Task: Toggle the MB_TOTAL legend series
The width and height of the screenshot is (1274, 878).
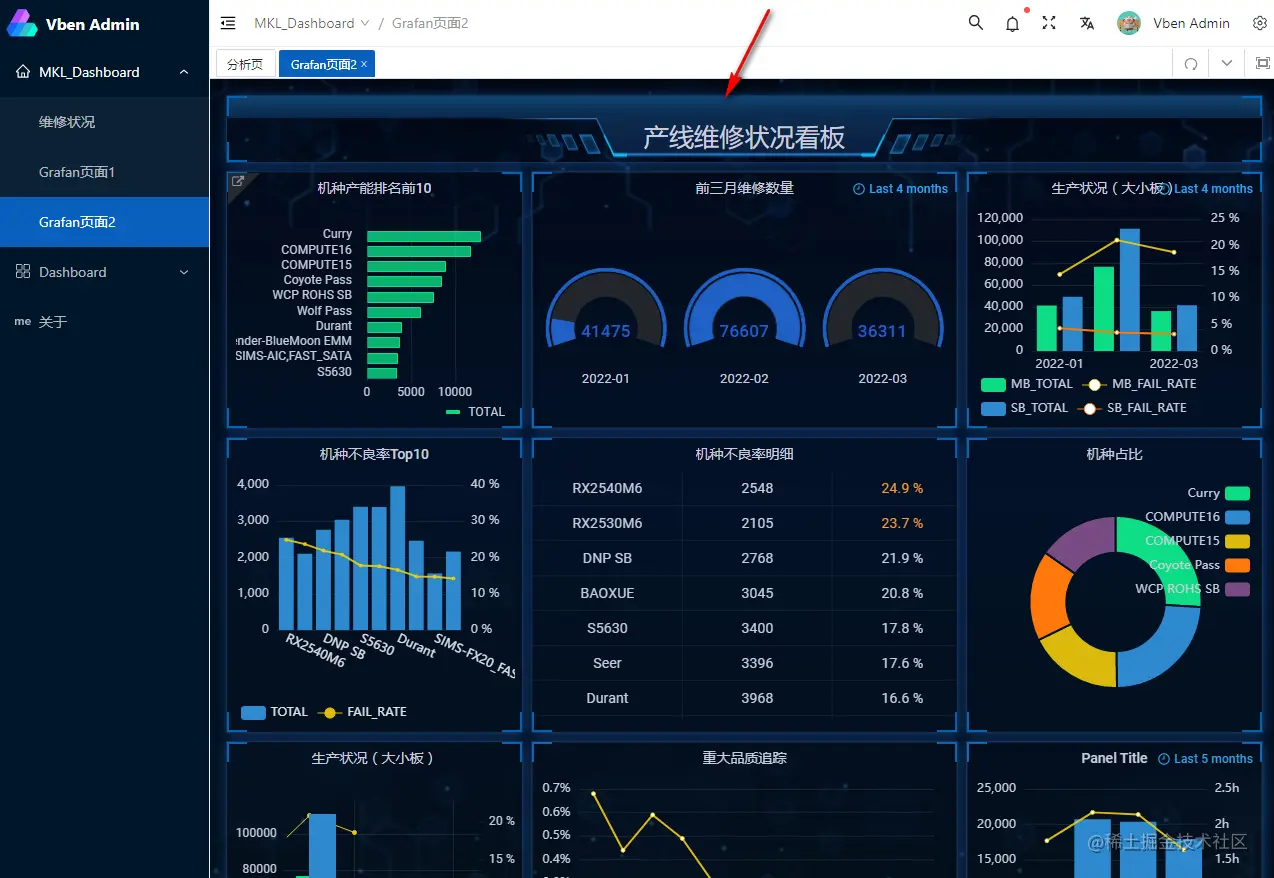Action: coord(1026,384)
